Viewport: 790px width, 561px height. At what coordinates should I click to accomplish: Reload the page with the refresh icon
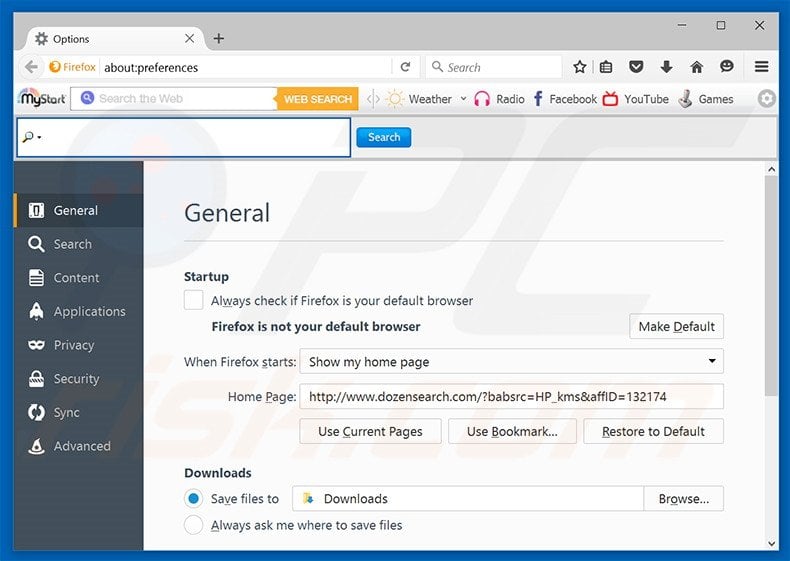point(406,67)
